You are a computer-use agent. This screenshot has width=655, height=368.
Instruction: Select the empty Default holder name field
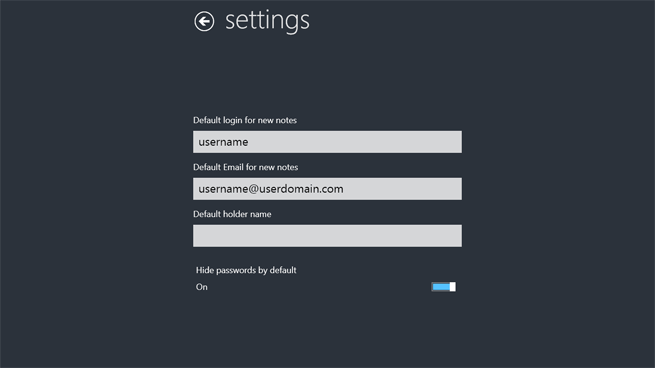pos(327,236)
